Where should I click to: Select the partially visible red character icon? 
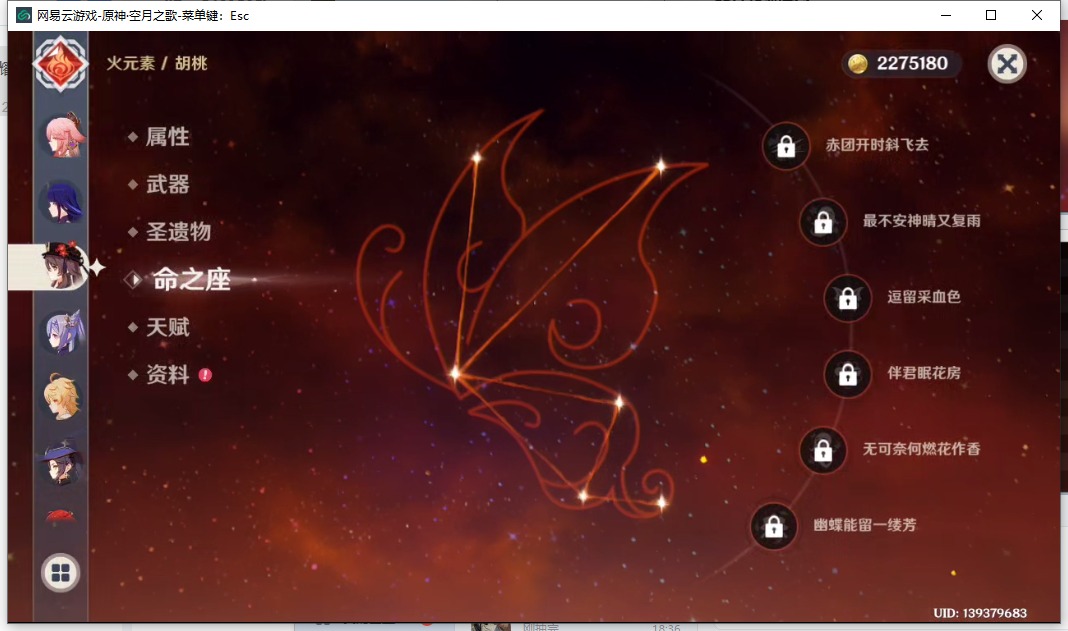point(61,516)
